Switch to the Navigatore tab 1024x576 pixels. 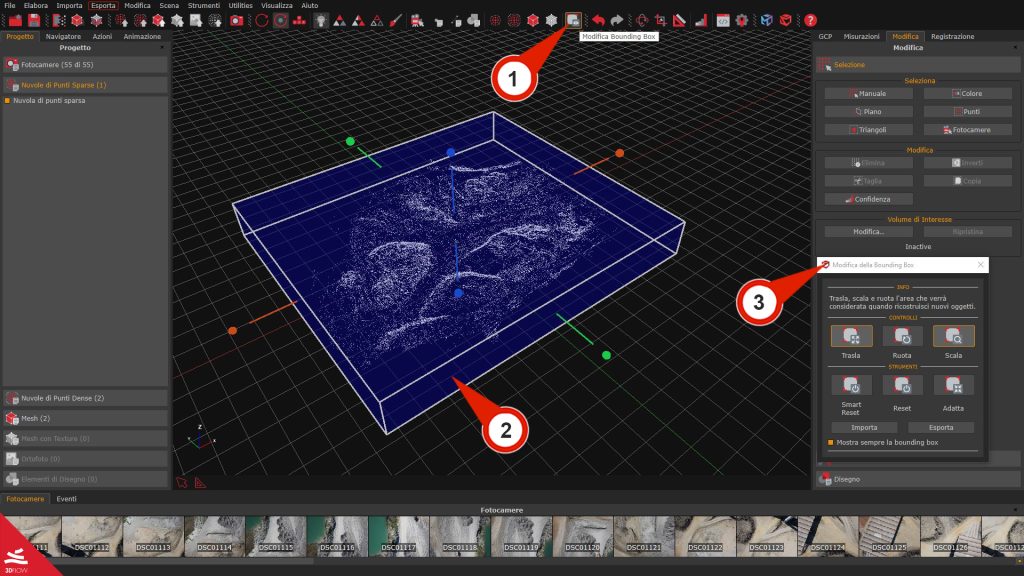pyautogui.click(x=63, y=37)
